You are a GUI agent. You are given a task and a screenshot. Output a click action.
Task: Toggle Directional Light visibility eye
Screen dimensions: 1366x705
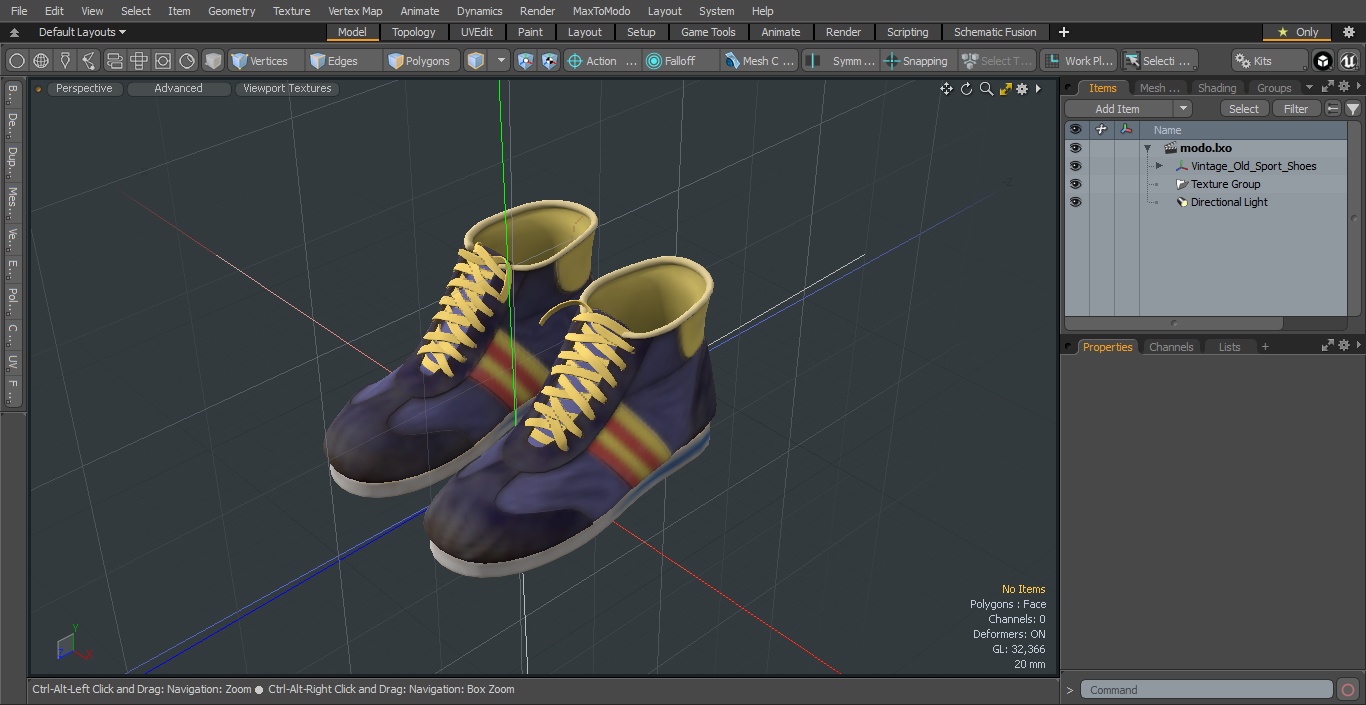pyautogui.click(x=1075, y=202)
